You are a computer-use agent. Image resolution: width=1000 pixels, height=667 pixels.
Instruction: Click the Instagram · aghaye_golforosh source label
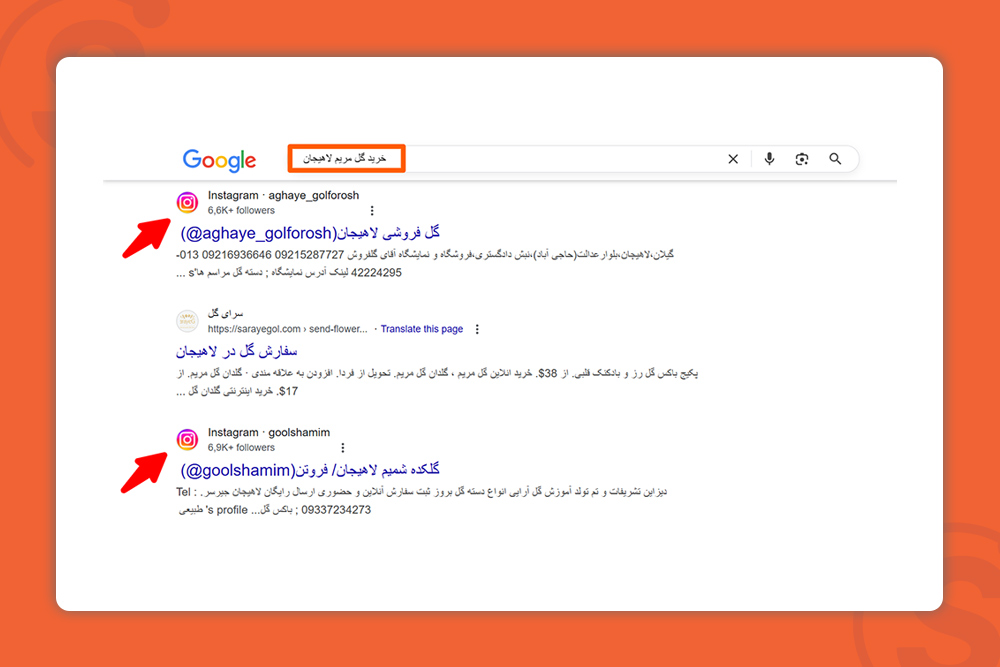pyautogui.click(x=283, y=195)
